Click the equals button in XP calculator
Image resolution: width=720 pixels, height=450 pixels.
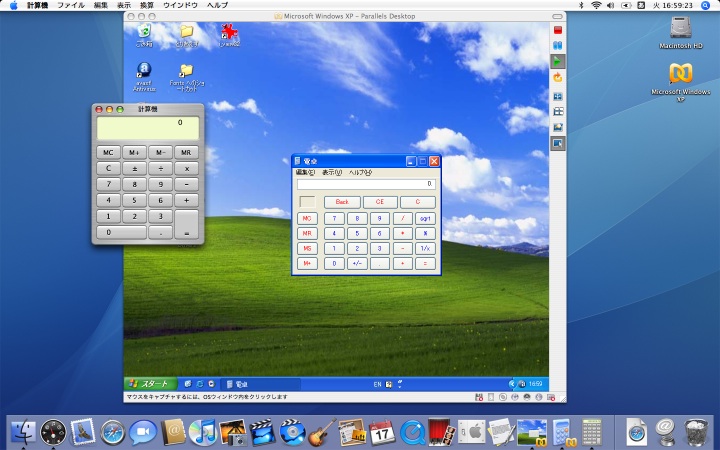[425, 264]
